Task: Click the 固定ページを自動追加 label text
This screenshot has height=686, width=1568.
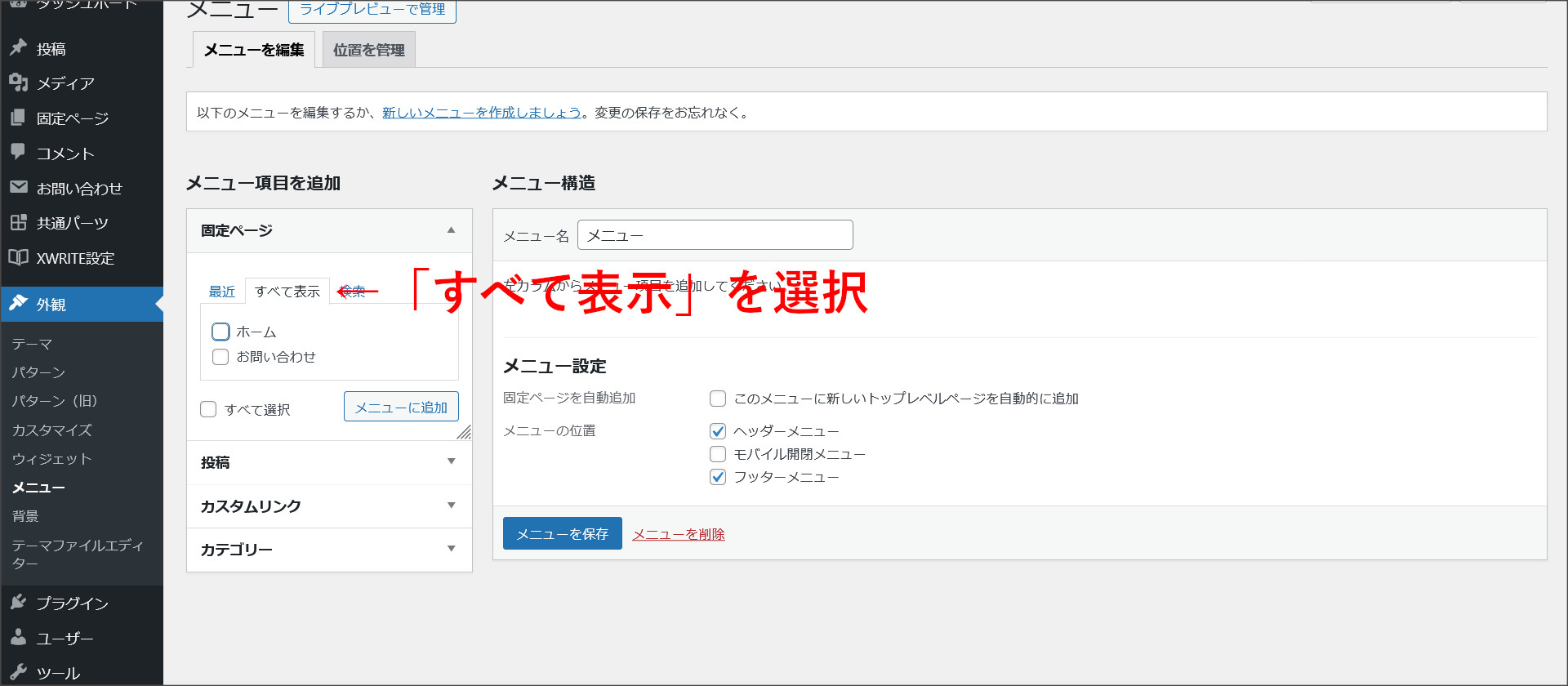Action: click(x=569, y=398)
